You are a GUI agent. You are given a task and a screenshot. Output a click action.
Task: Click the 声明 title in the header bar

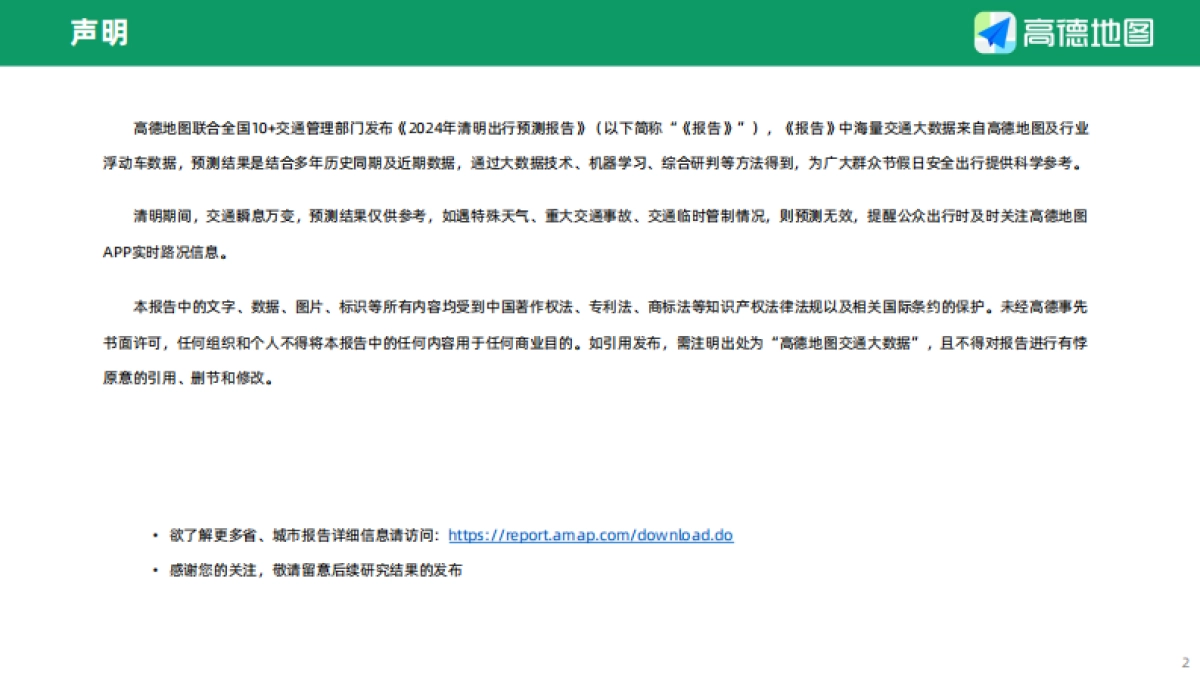97,31
